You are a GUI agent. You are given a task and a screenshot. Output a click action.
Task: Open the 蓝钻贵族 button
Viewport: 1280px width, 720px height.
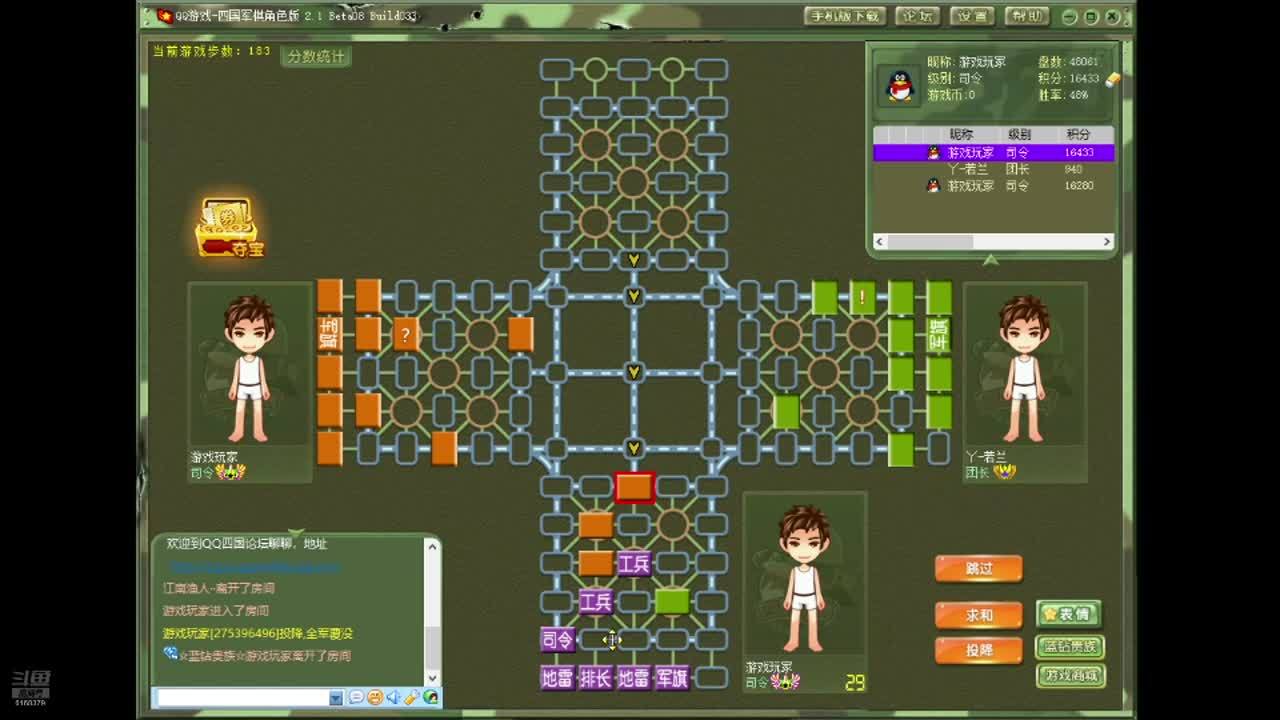click(x=1069, y=646)
